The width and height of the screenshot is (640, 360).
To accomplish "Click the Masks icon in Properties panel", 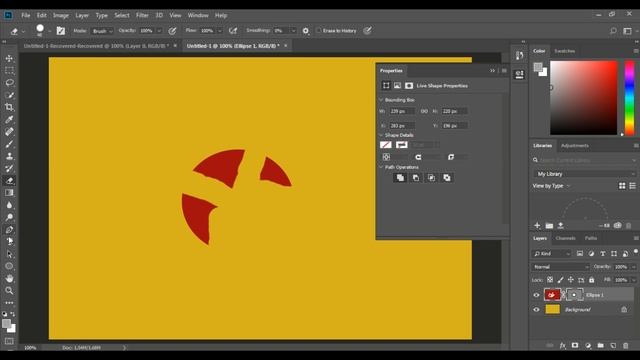I will tap(409, 86).
